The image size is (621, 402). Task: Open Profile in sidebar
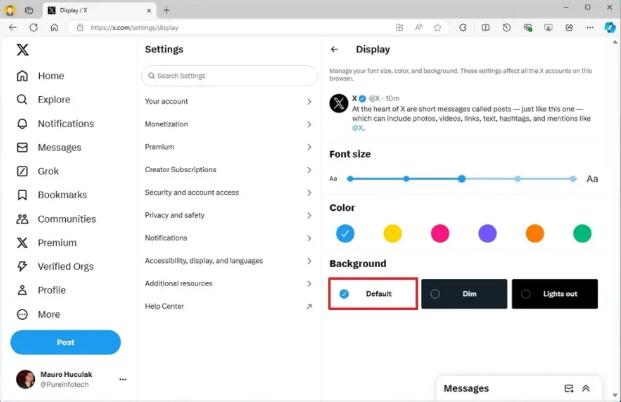[41, 290]
